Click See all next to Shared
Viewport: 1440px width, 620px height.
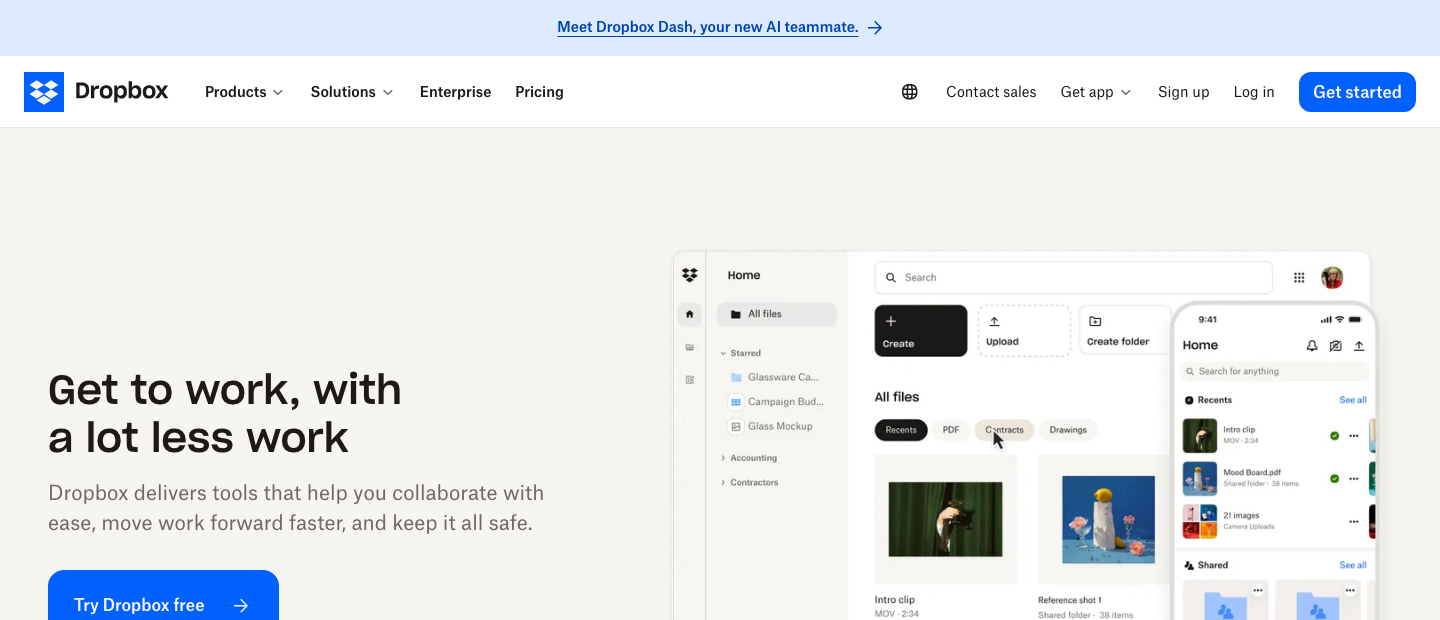click(1353, 565)
